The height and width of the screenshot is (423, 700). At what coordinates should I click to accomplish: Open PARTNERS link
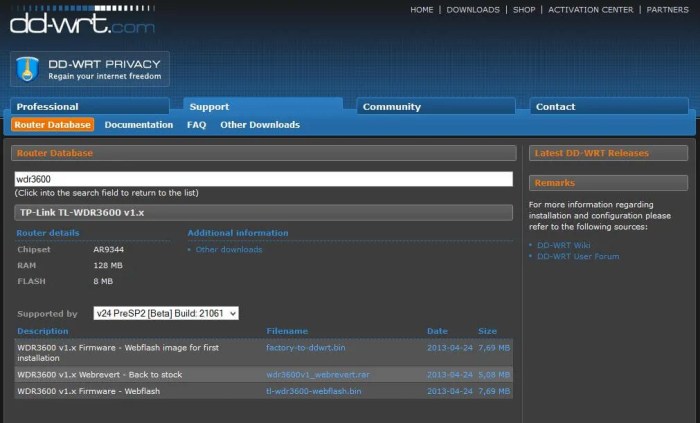(667, 10)
